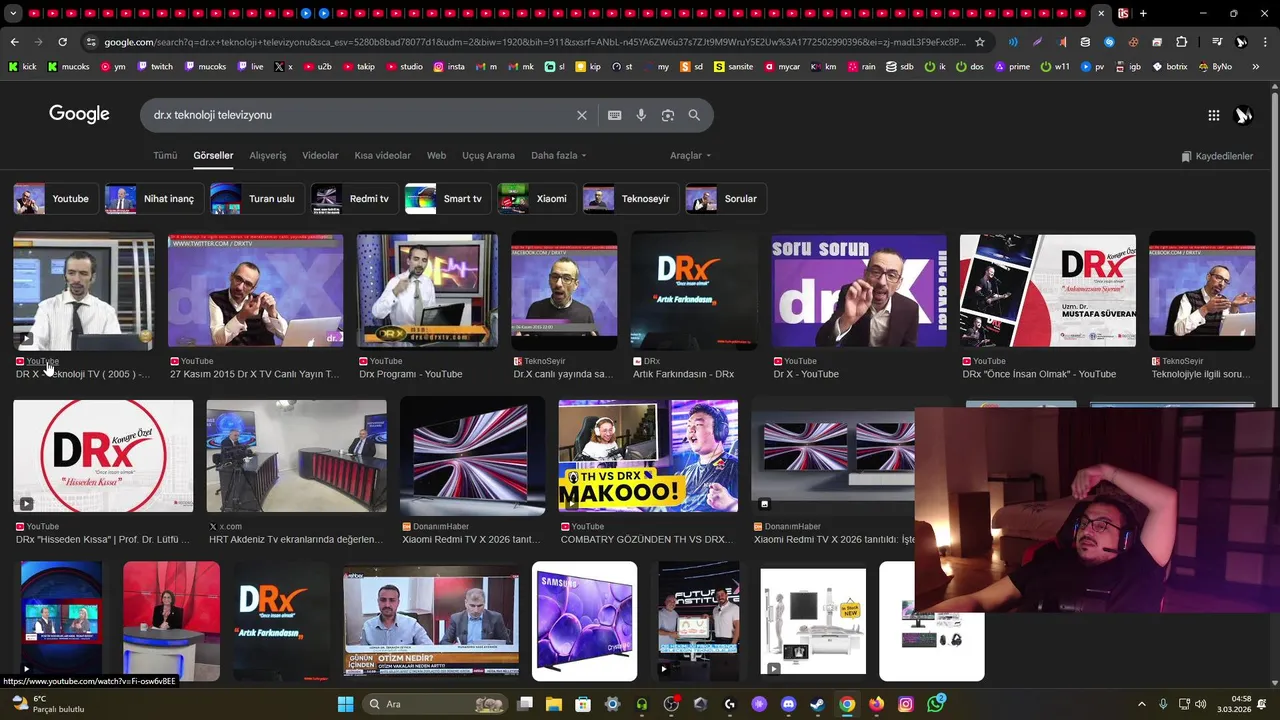Go to the Google logo homepage
Image resolution: width=1280 pixels, height=720 pixels.
(x=79, y=114)
